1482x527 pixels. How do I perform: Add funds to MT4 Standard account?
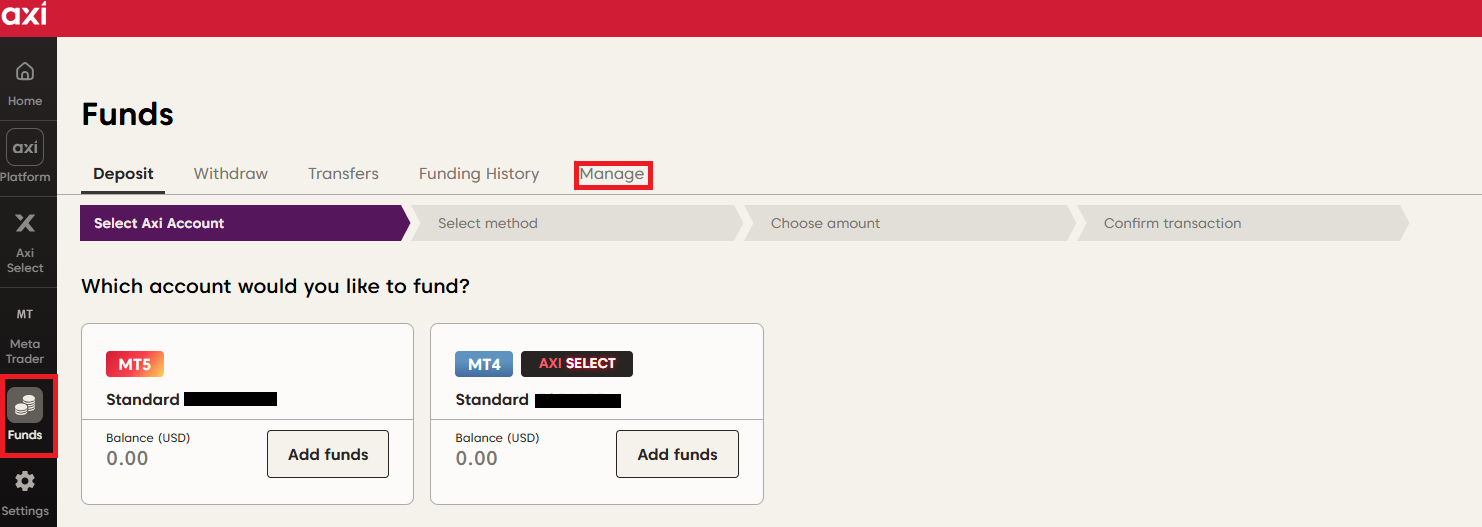[677, 454]
